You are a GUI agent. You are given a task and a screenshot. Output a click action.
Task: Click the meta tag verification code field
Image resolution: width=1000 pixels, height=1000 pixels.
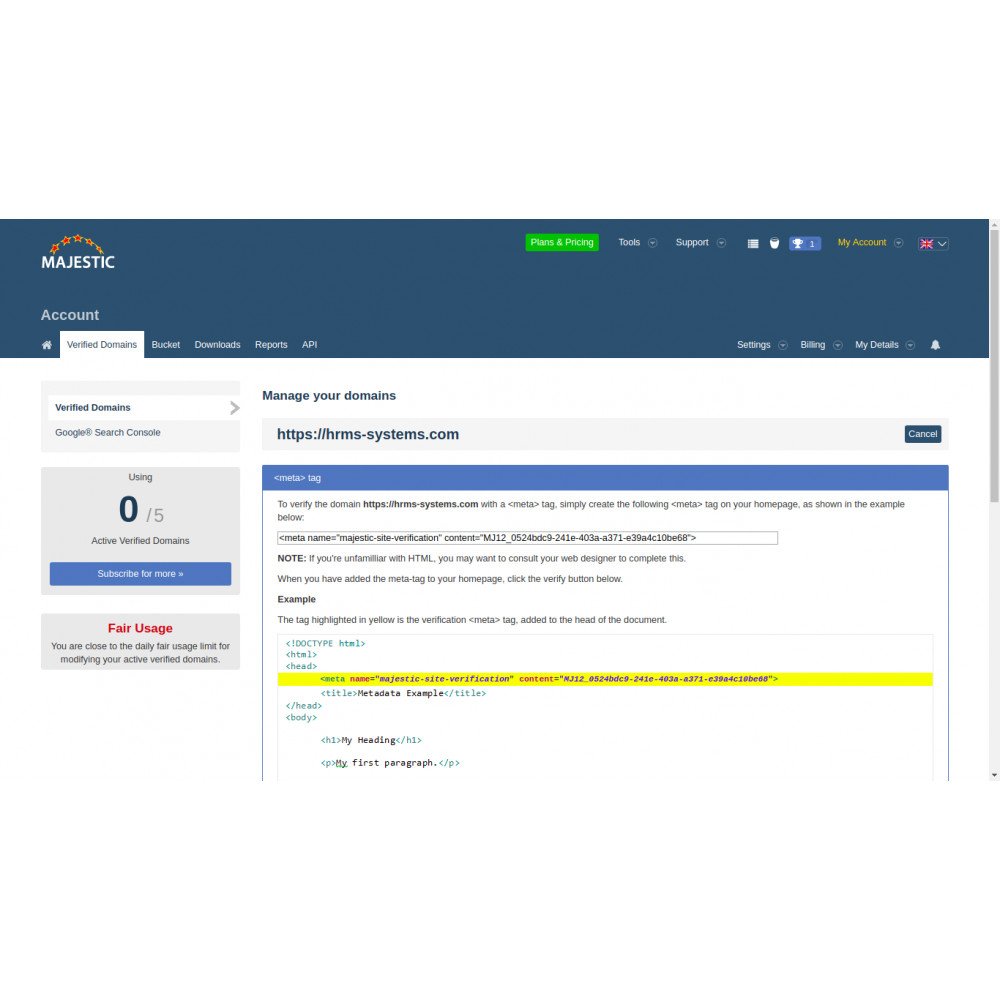click(527, 538)
